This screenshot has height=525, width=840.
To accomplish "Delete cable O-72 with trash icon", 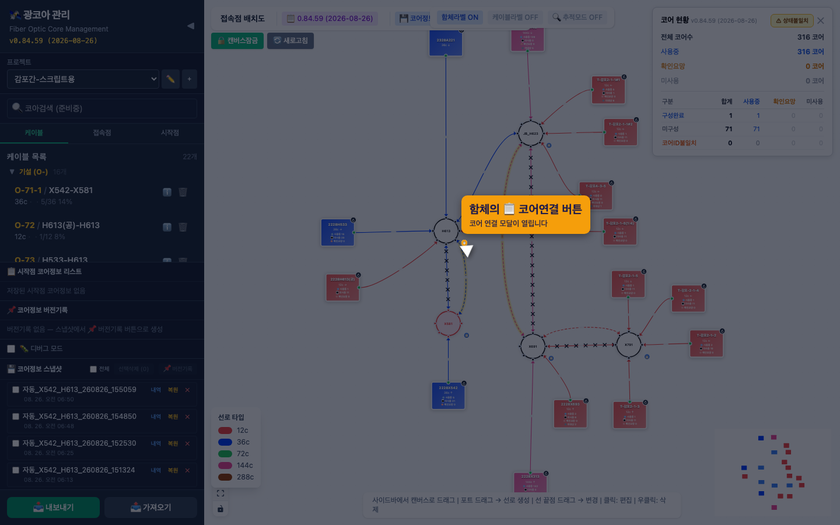I will pos(183,227).
